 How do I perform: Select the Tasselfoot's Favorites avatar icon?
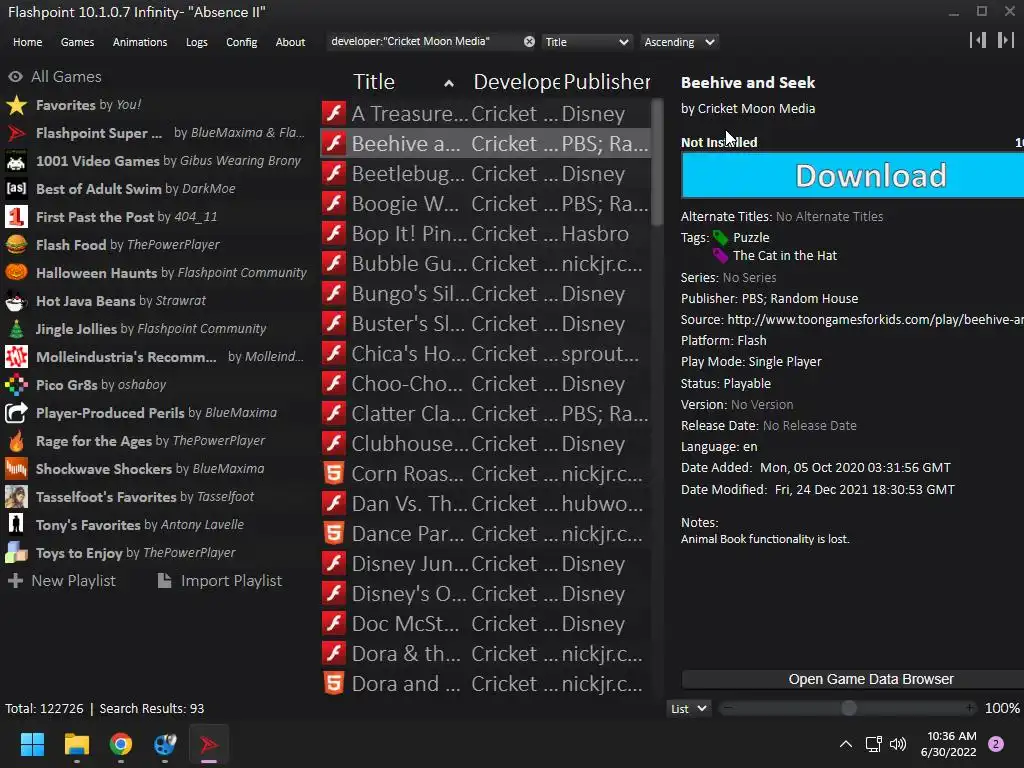[x=16, y=497]
